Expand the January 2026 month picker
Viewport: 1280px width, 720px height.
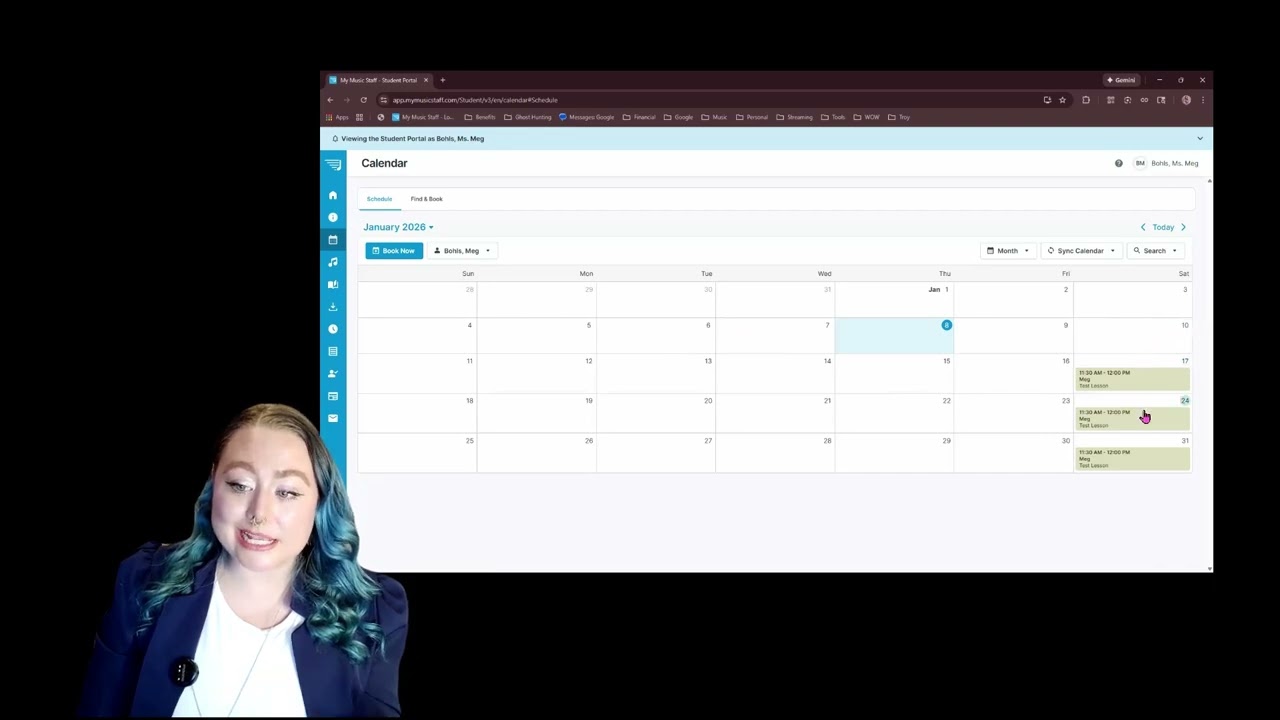tap(398, 227)
